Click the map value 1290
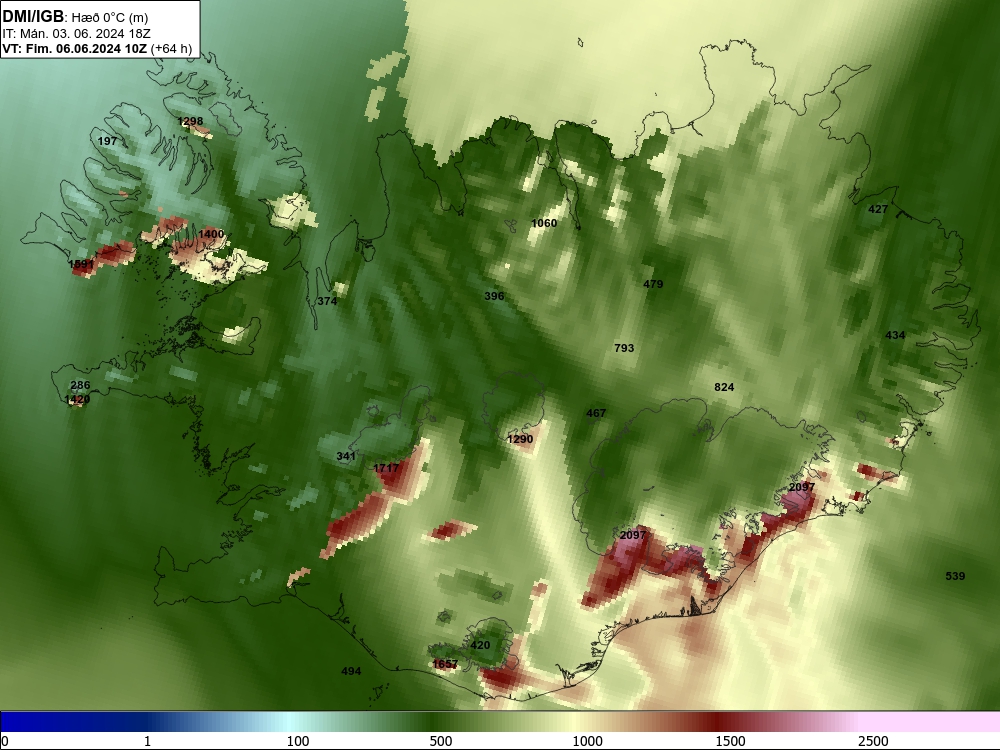Image resolution: width=1000 pixels, height=750 pixels. pyautogui.click(x=520, y=439)
